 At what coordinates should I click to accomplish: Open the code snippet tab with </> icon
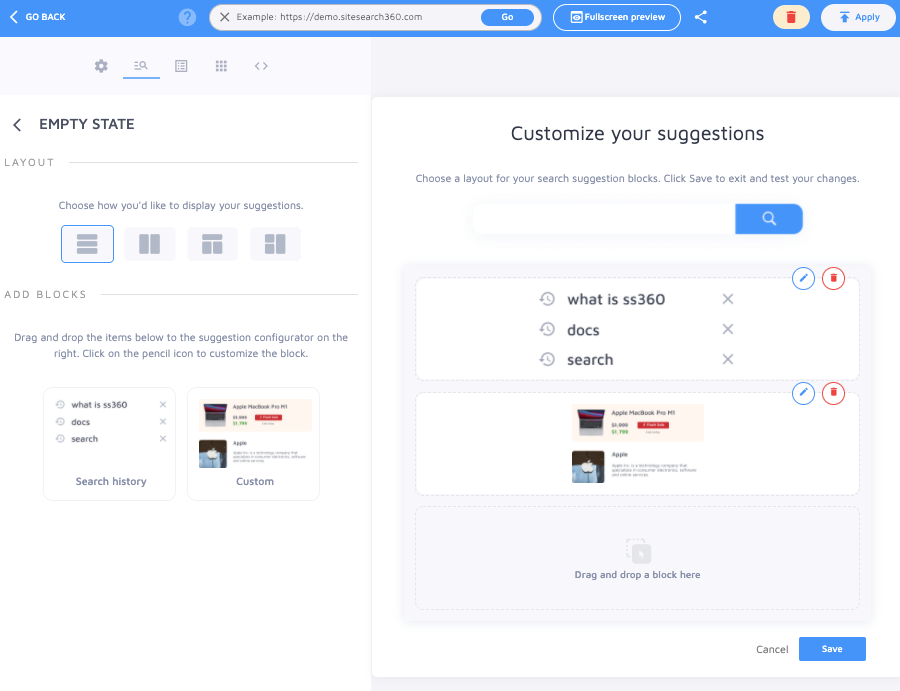click(x=261, y=66)
